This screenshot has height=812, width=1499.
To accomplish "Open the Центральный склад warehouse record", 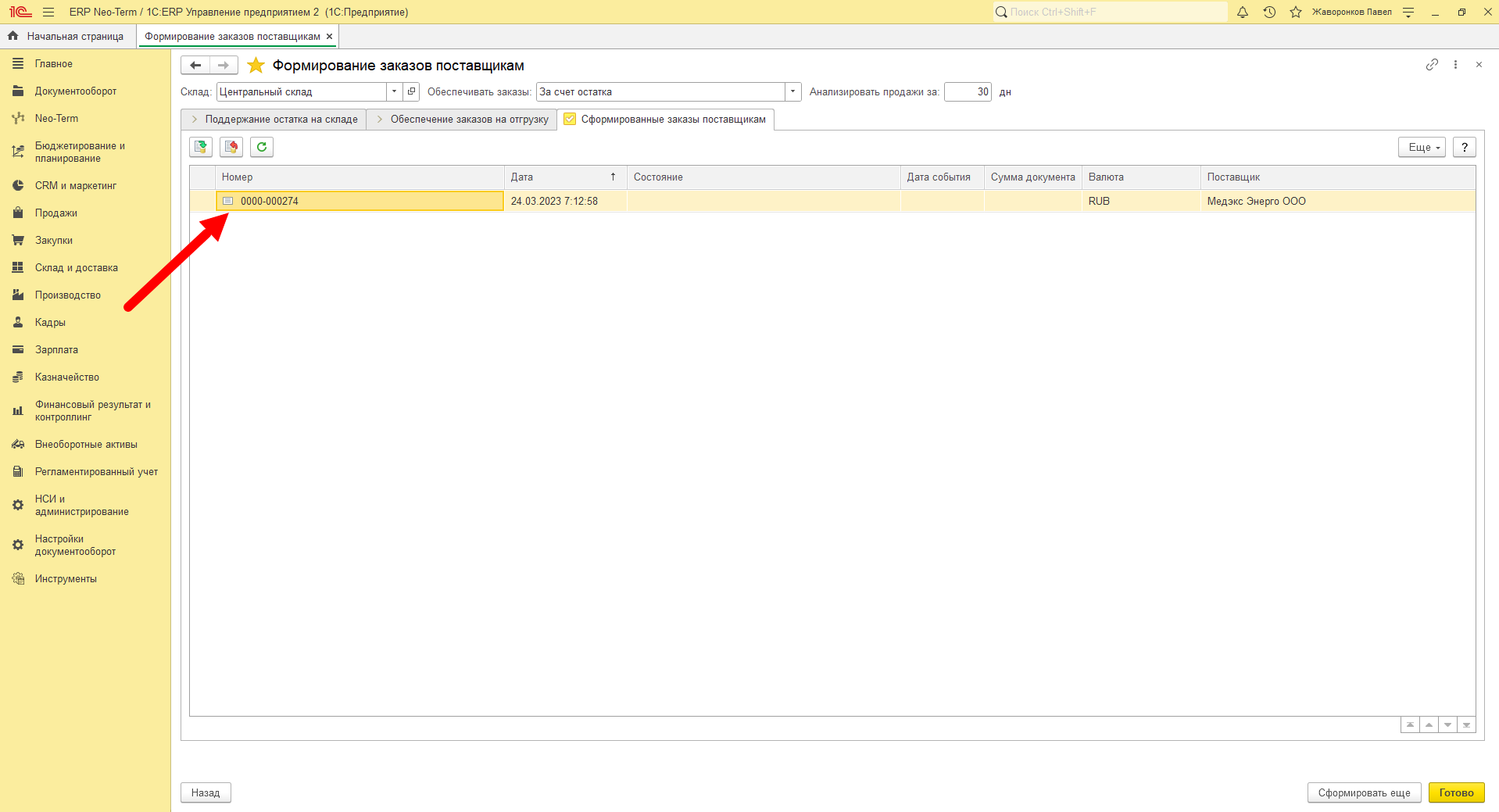I will coord(412,91).
